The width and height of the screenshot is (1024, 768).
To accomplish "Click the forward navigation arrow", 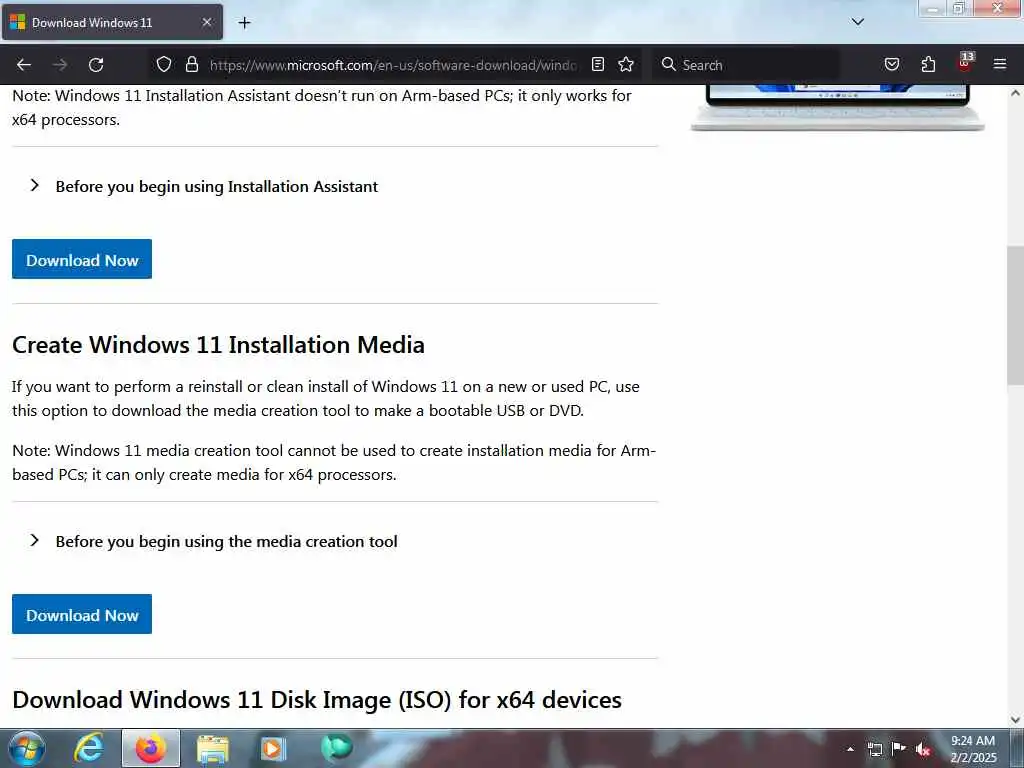I will [x=60, y=65].
